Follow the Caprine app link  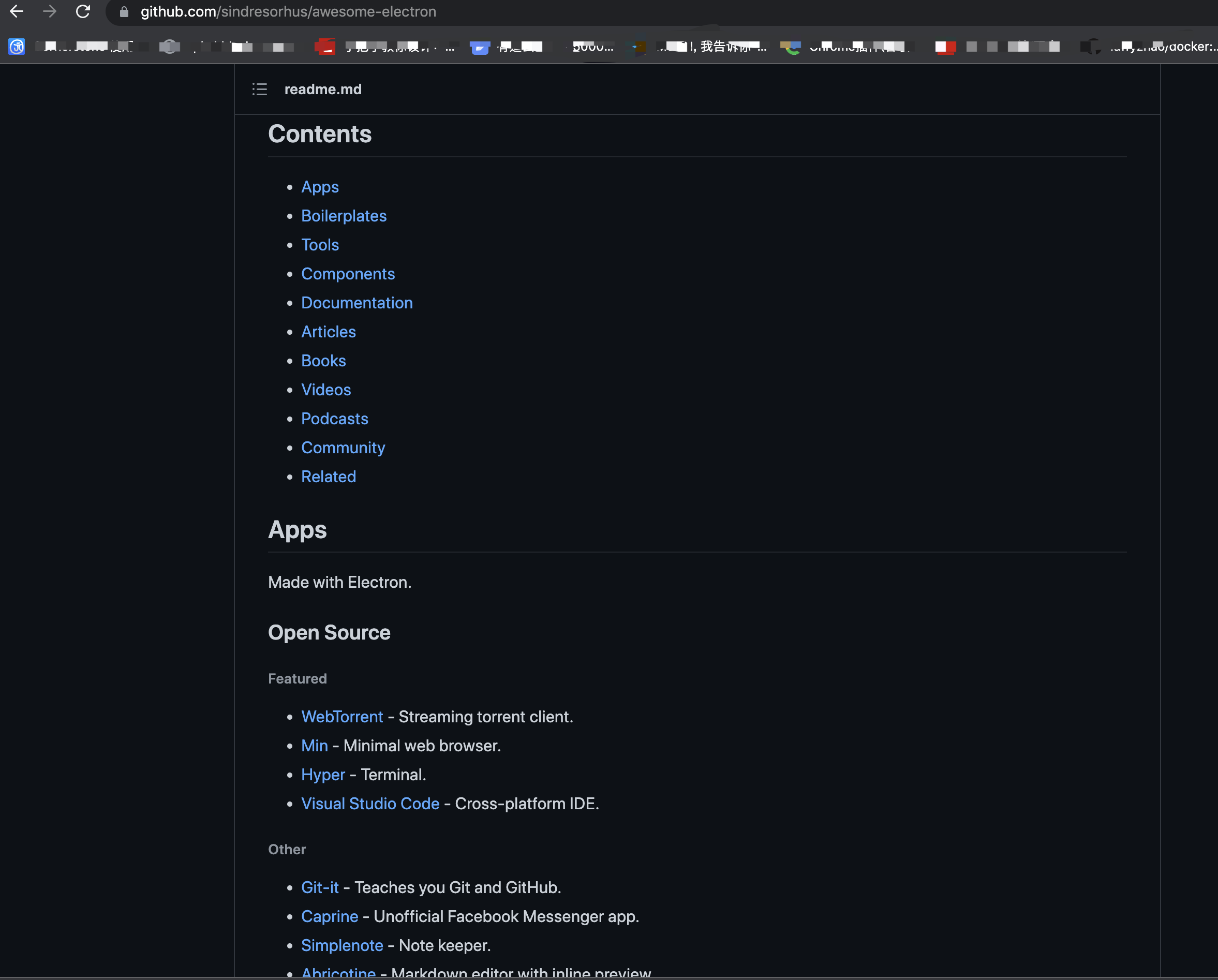coord(330,916)
